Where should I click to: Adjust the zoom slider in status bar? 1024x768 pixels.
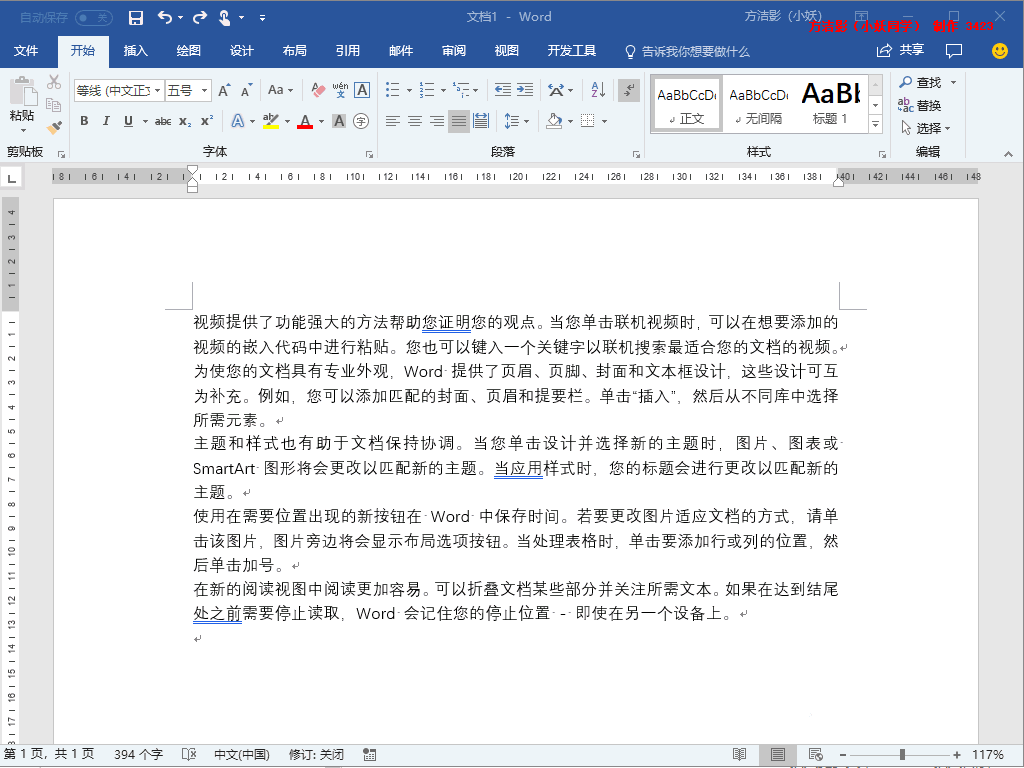point(902,755)
